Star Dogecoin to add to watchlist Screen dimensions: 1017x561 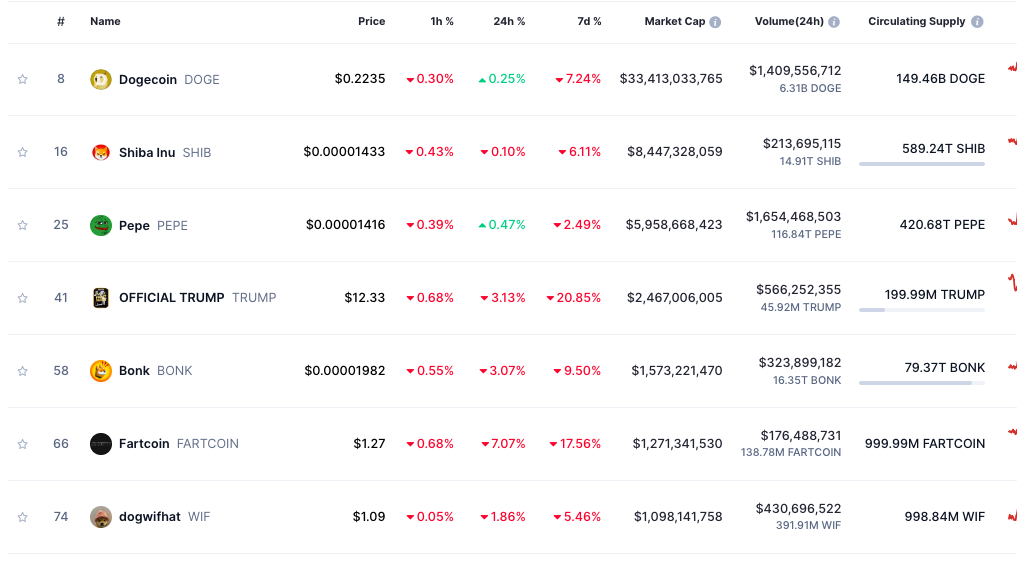coord(23,79)
